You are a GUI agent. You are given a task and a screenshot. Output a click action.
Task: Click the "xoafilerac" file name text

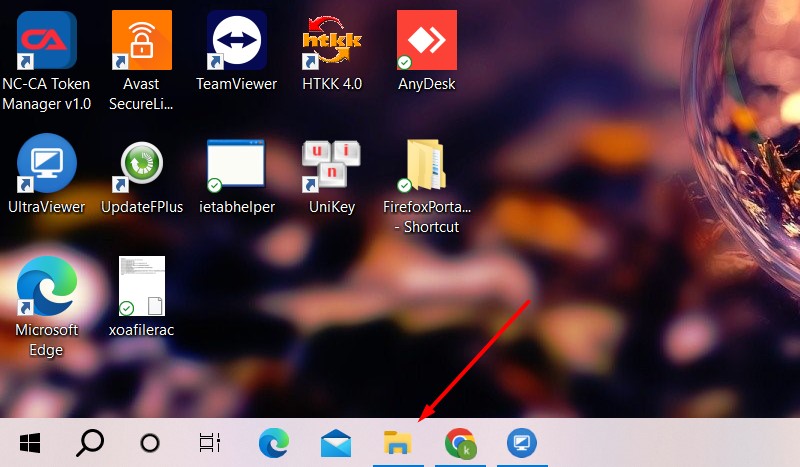(x=141, y=330)
